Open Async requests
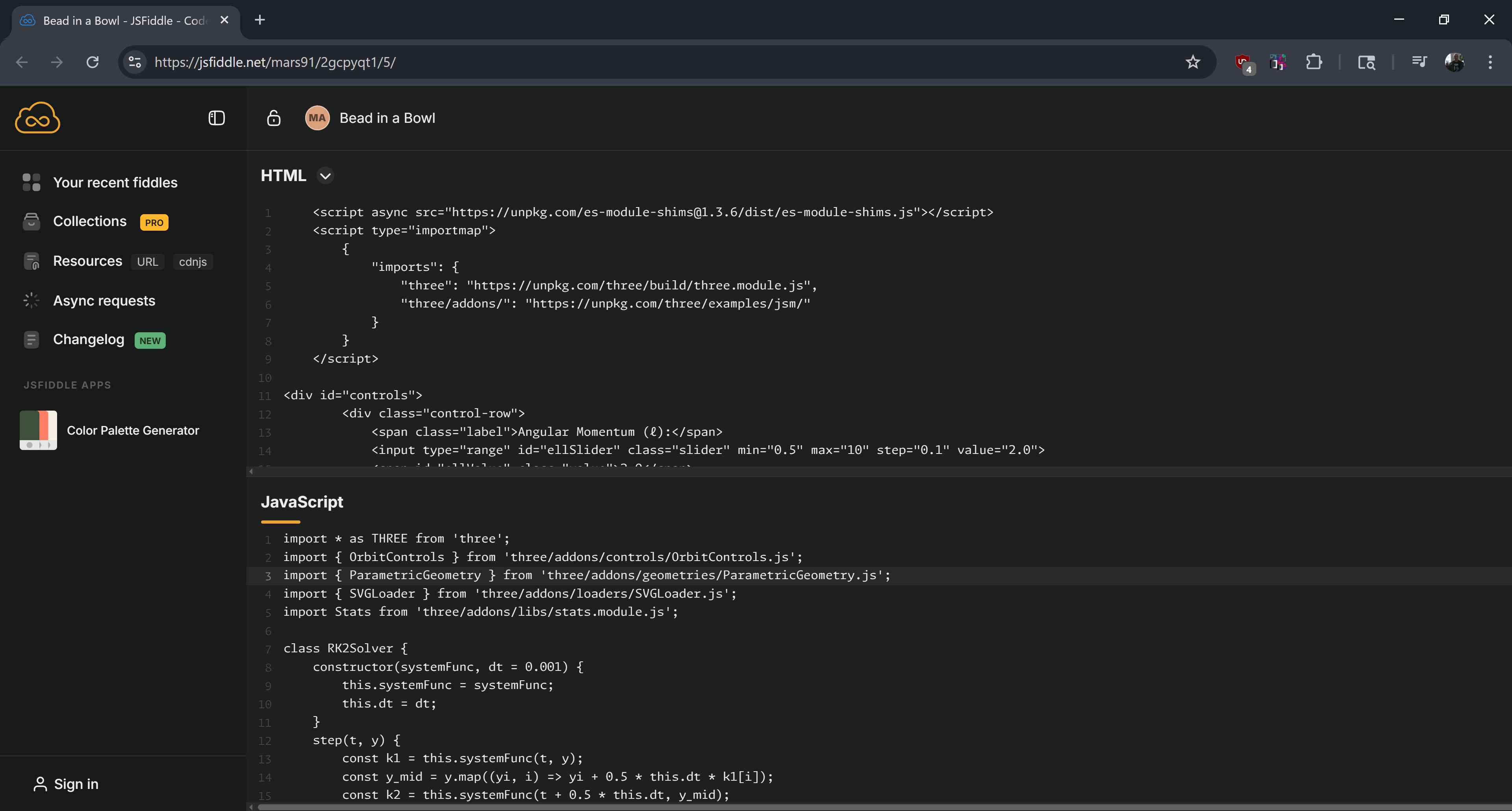Screen dimensions: 1512x811 104,300
